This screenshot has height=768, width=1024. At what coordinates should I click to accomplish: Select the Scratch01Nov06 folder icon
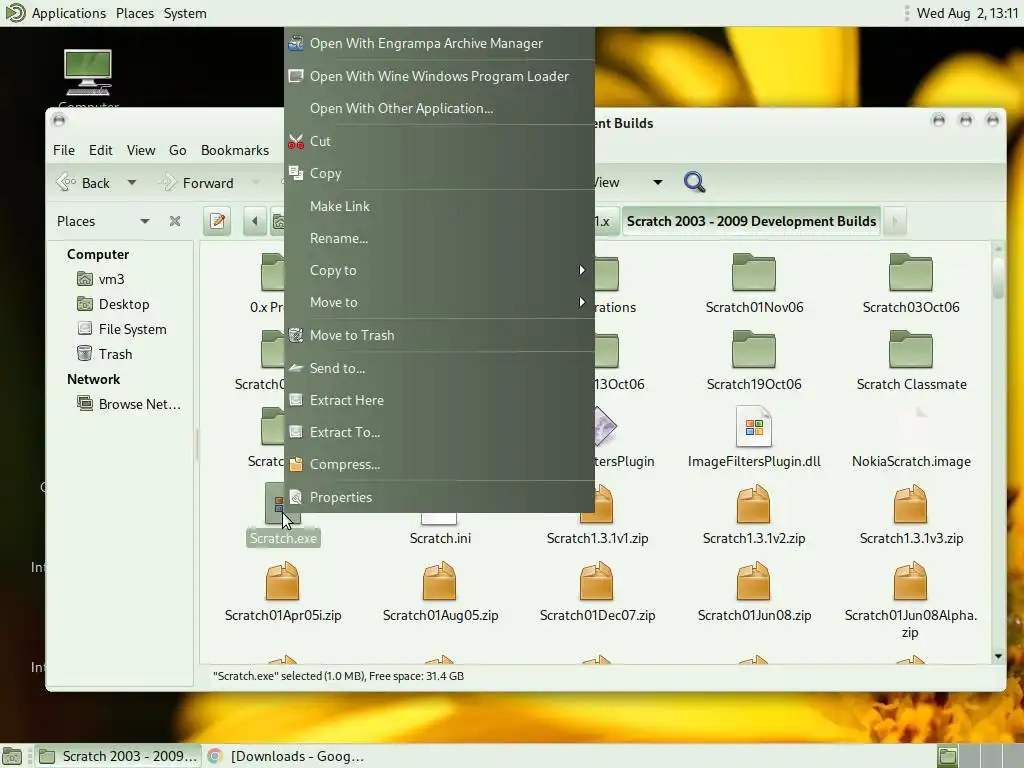[754, 272]
